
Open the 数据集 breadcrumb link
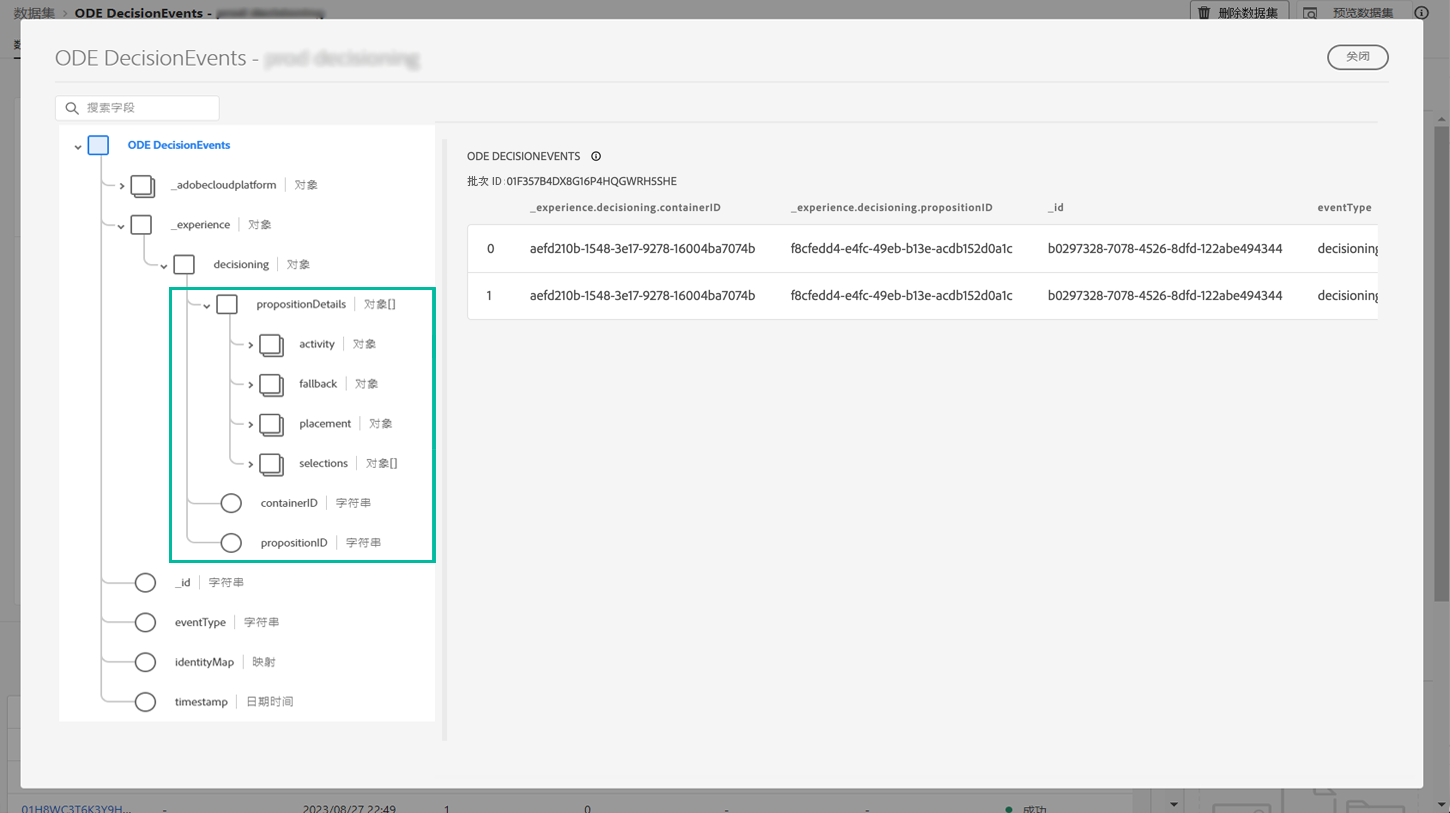click(x=35, y=13)
